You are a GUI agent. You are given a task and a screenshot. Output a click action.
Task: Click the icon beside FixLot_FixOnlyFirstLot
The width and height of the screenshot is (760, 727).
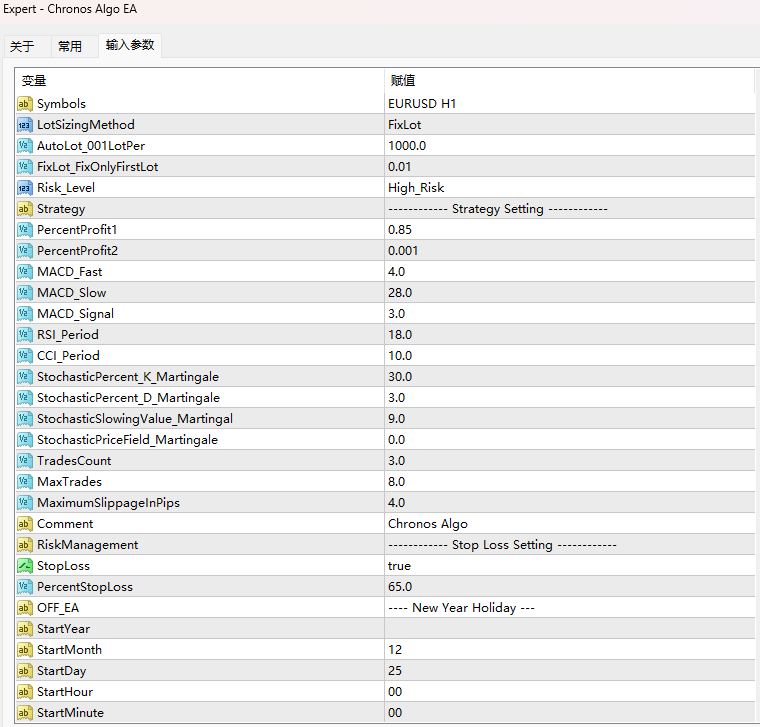(x=25, y=167)
